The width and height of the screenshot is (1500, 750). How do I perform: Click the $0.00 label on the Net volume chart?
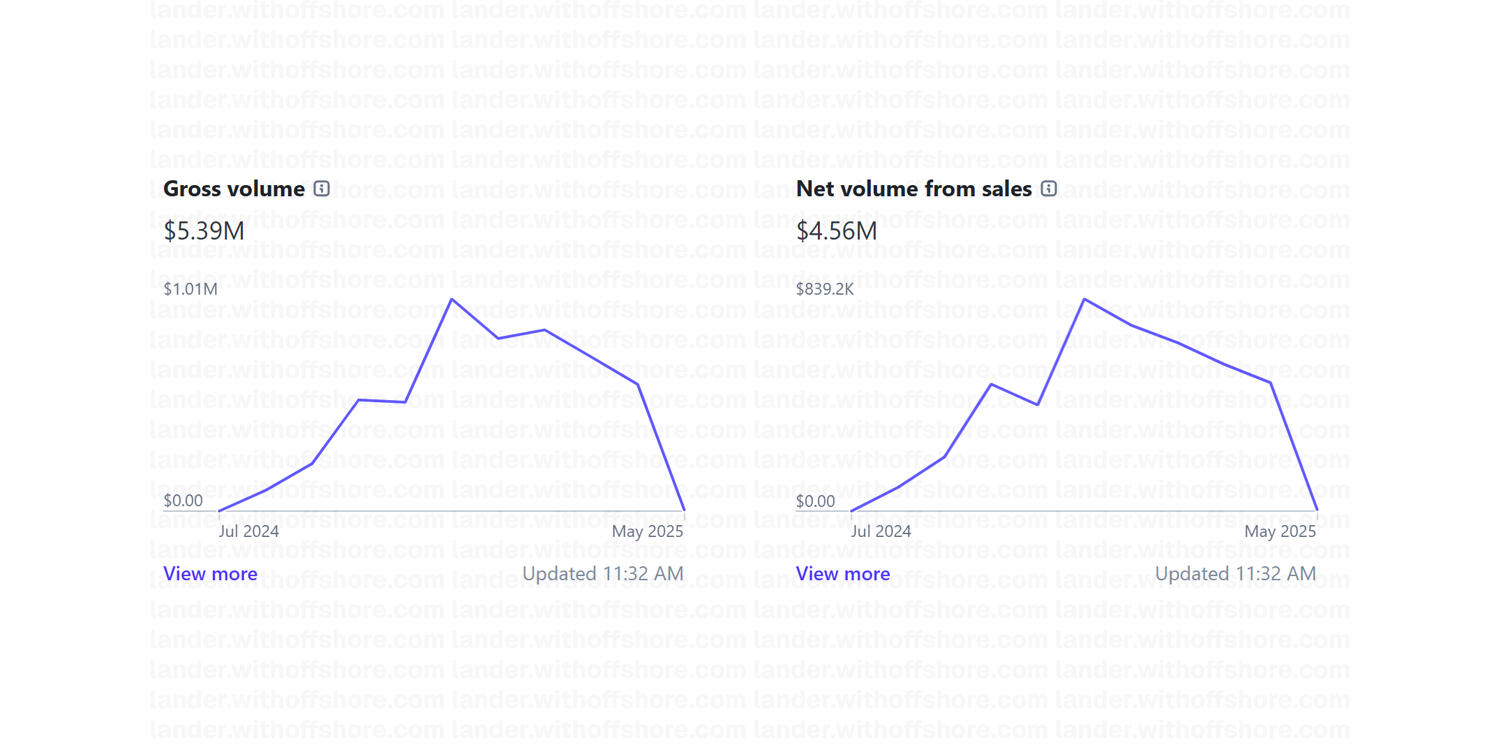point(816,500)
